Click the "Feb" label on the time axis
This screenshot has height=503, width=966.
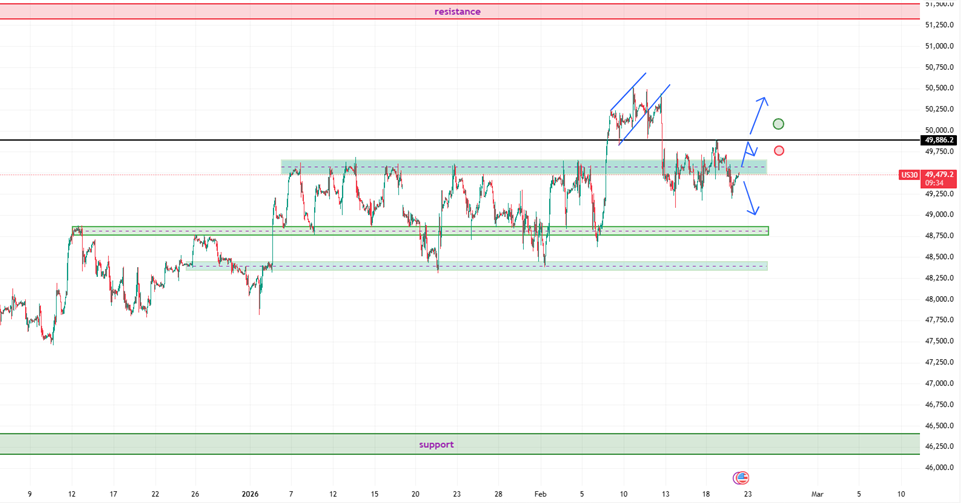pos(541,494)
